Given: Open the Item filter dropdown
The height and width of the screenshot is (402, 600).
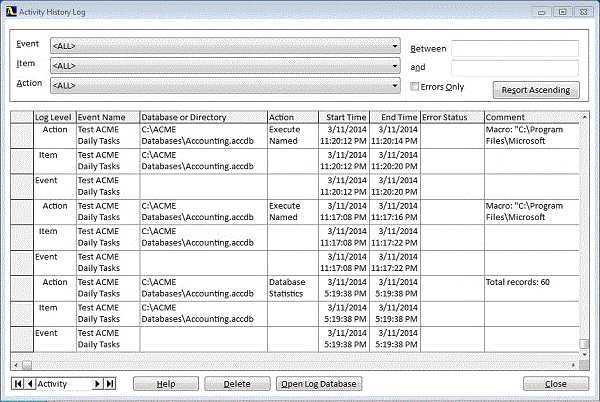Looking at the screenshot, I should (x=225, y=66).
